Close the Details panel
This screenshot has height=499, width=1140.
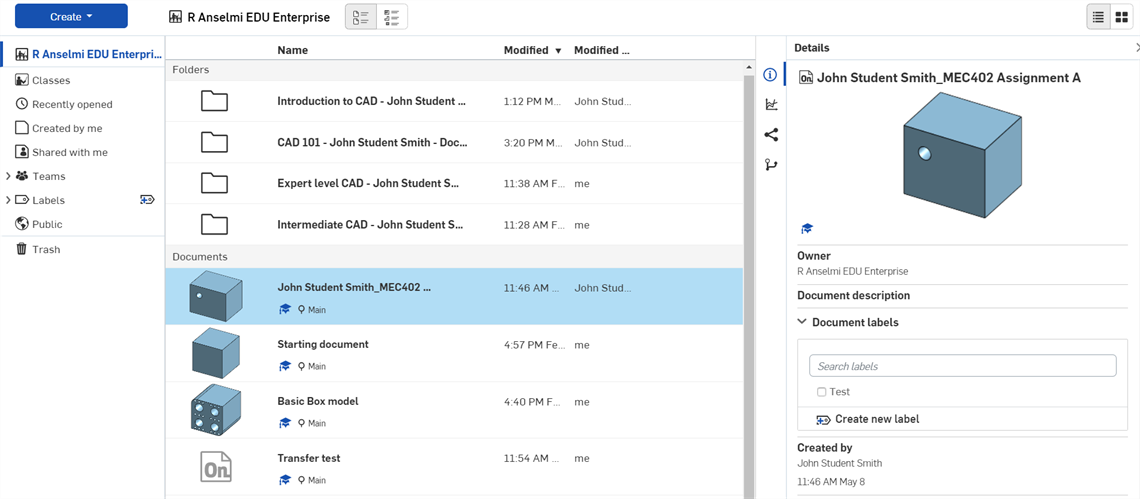tap(1136, 47)
